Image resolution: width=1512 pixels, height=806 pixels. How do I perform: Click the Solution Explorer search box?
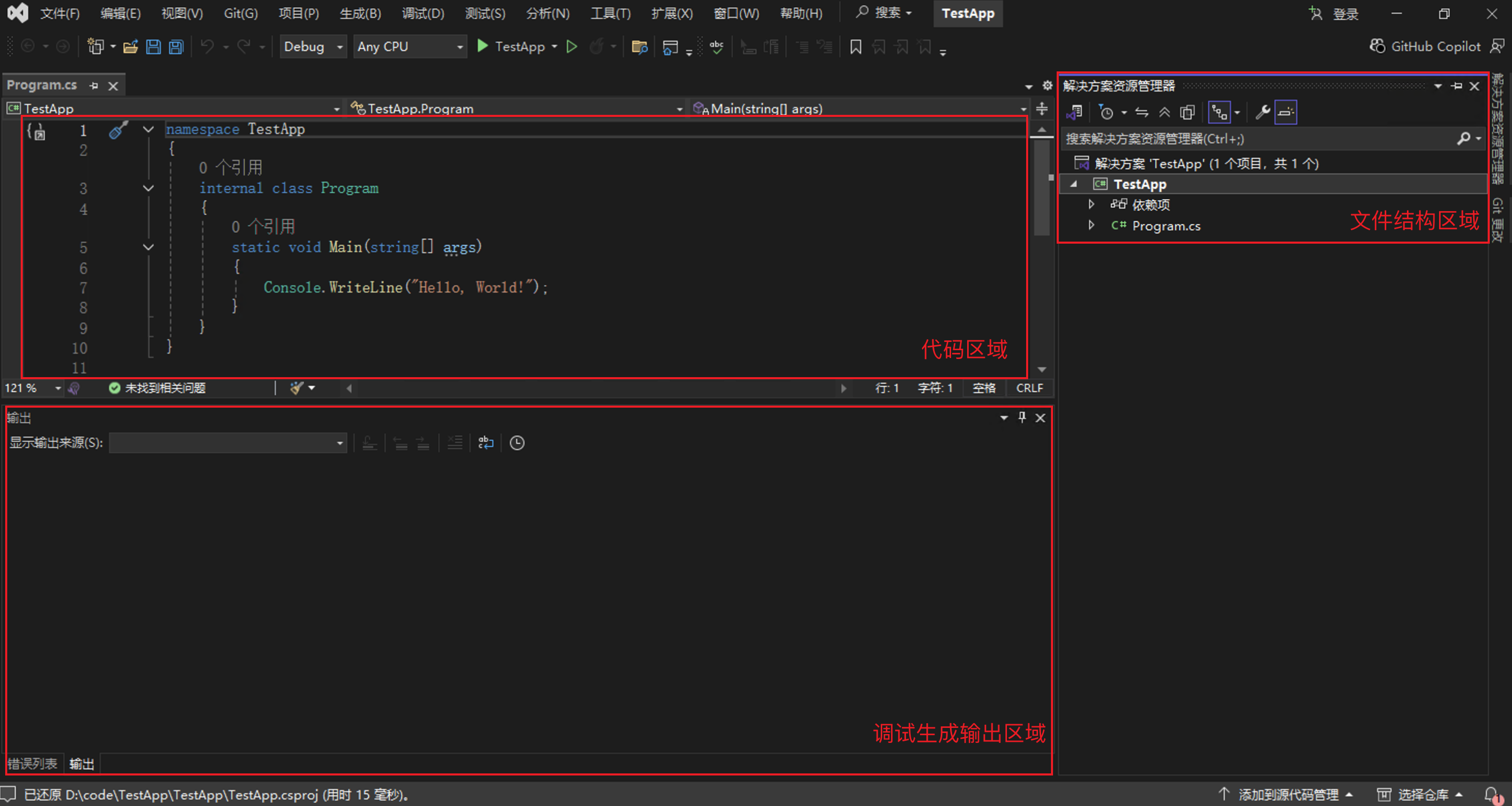pos(1262,139)
